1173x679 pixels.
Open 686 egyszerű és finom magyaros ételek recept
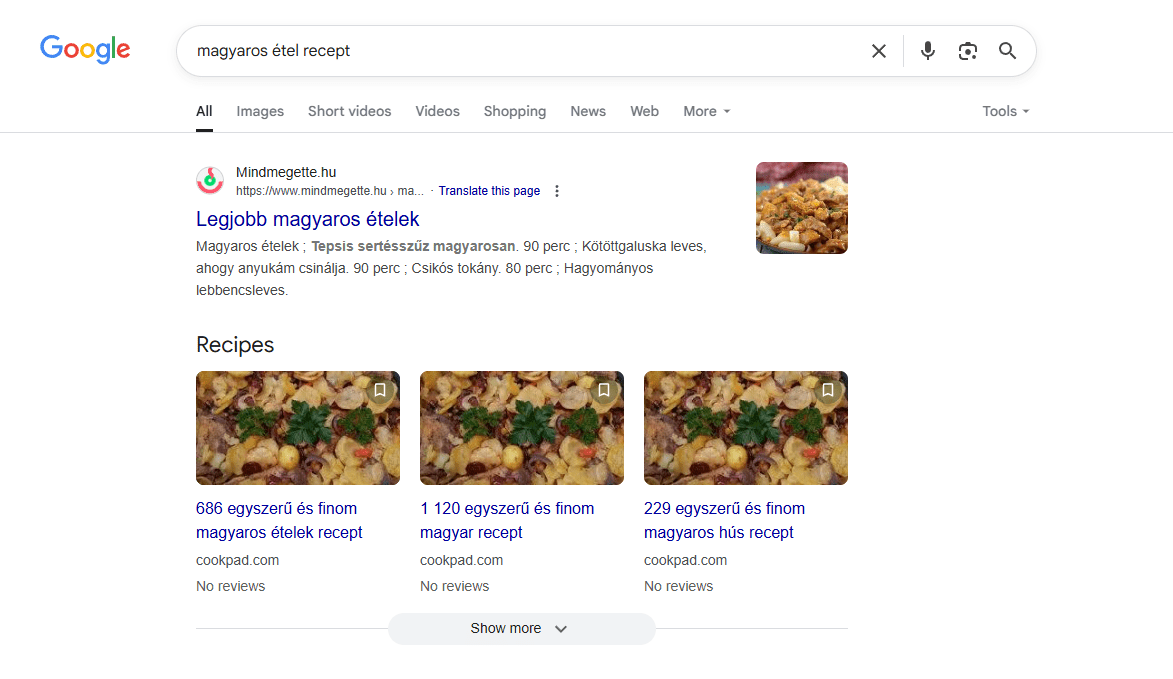279,520
